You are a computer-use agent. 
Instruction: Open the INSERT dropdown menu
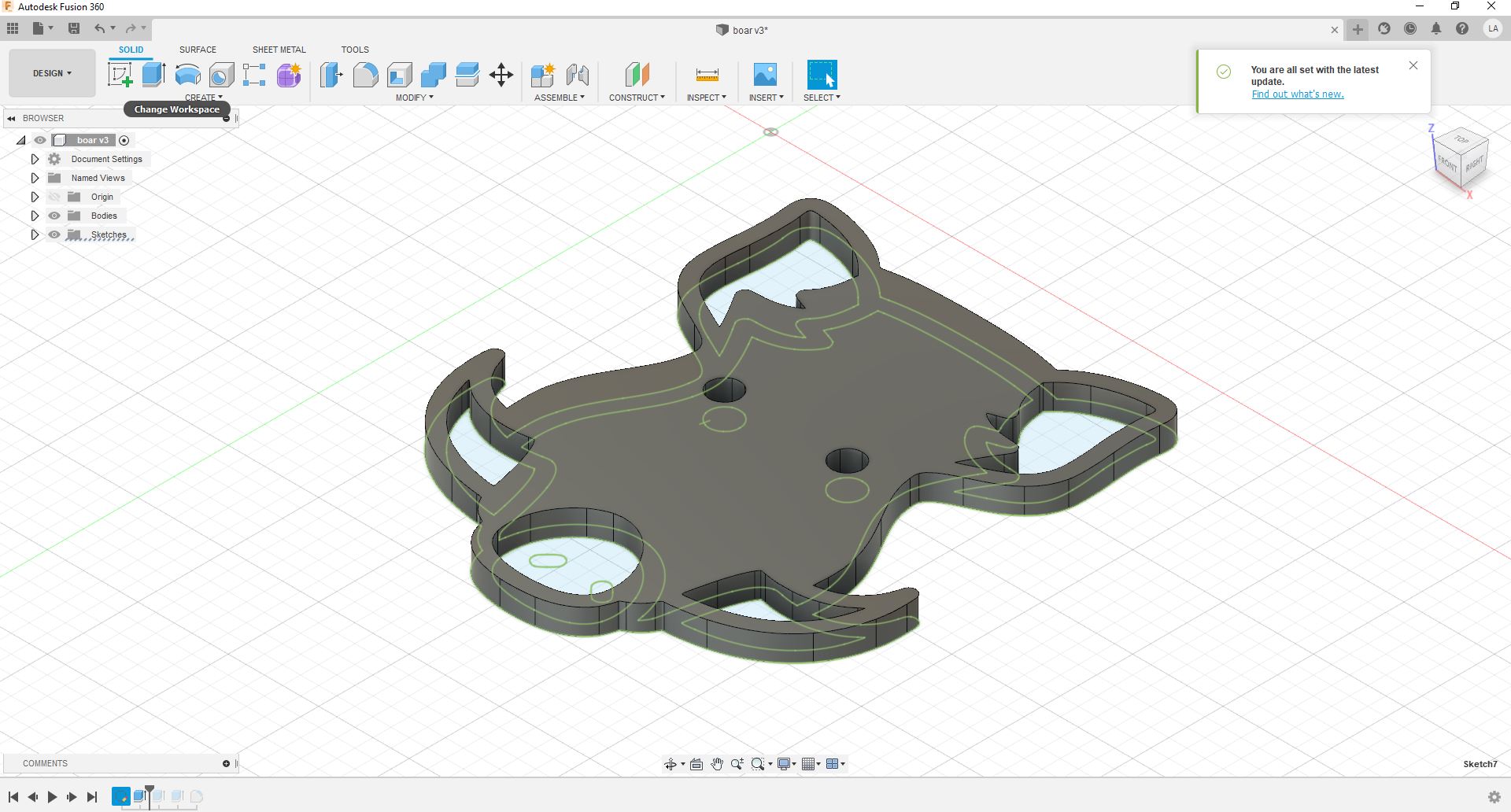766,98
